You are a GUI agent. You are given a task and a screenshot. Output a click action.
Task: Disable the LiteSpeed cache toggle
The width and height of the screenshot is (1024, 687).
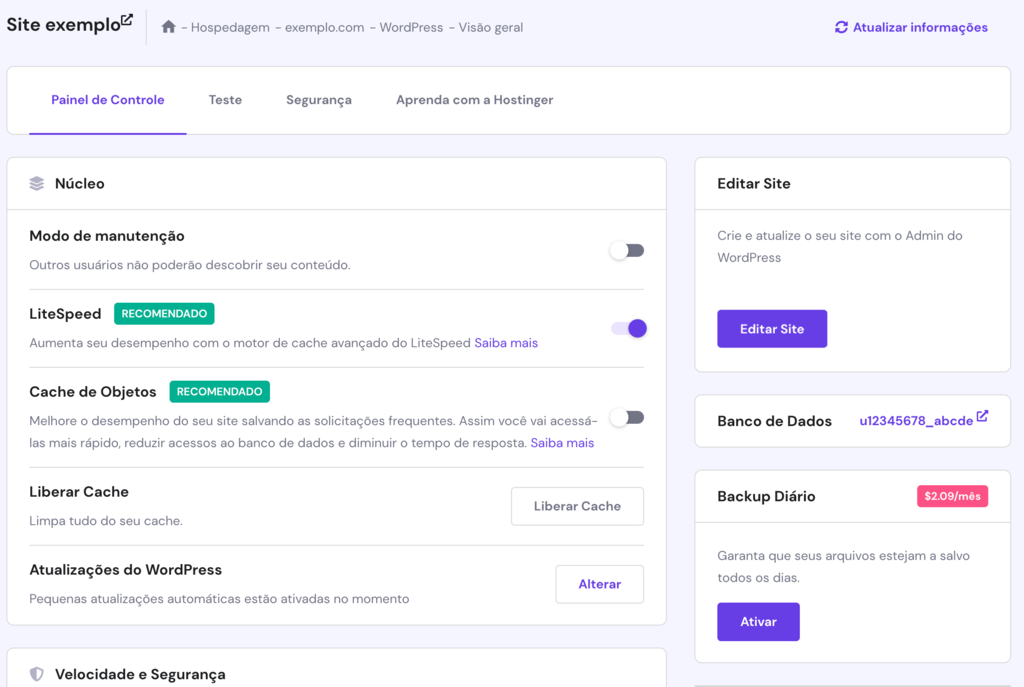(630, 328)
